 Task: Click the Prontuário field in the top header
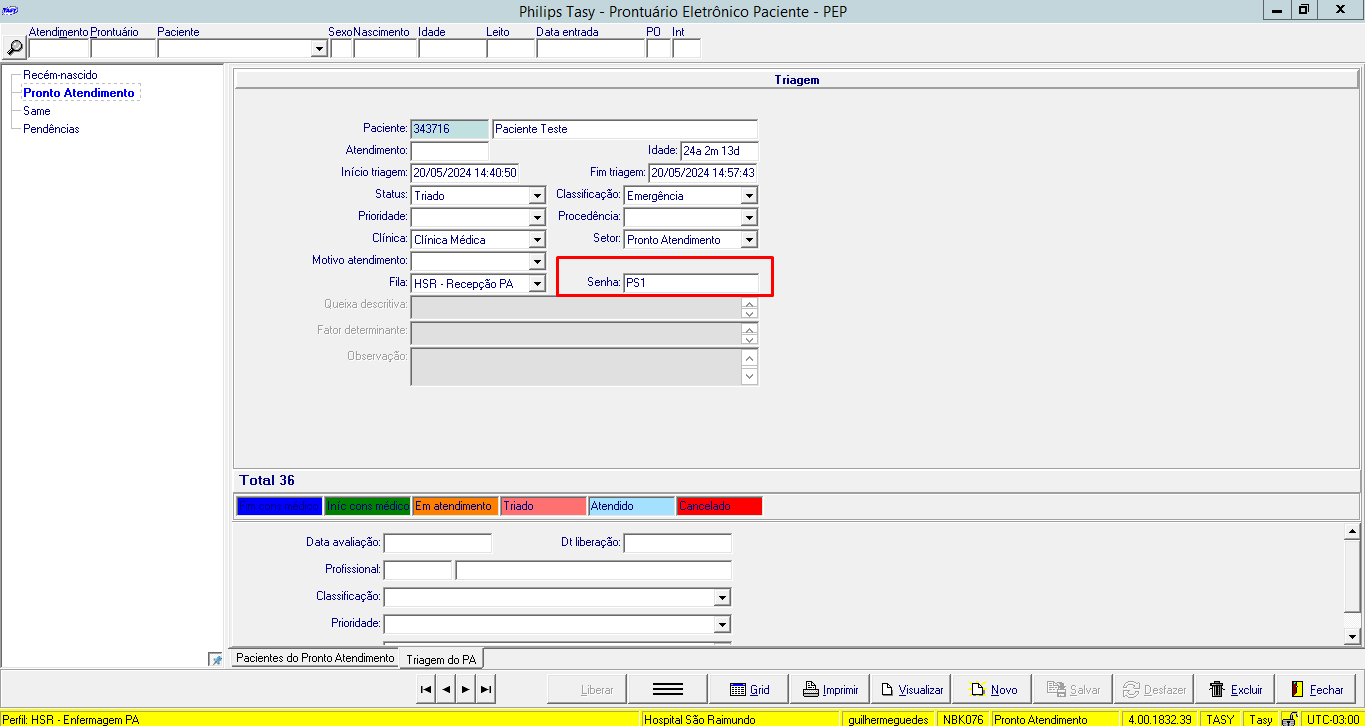(x=123, y=48)
